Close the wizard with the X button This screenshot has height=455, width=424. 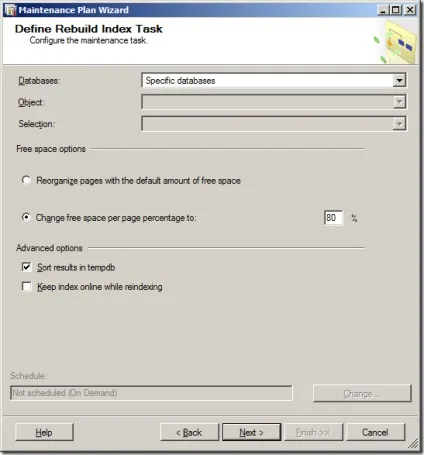(x=410, y=10)
